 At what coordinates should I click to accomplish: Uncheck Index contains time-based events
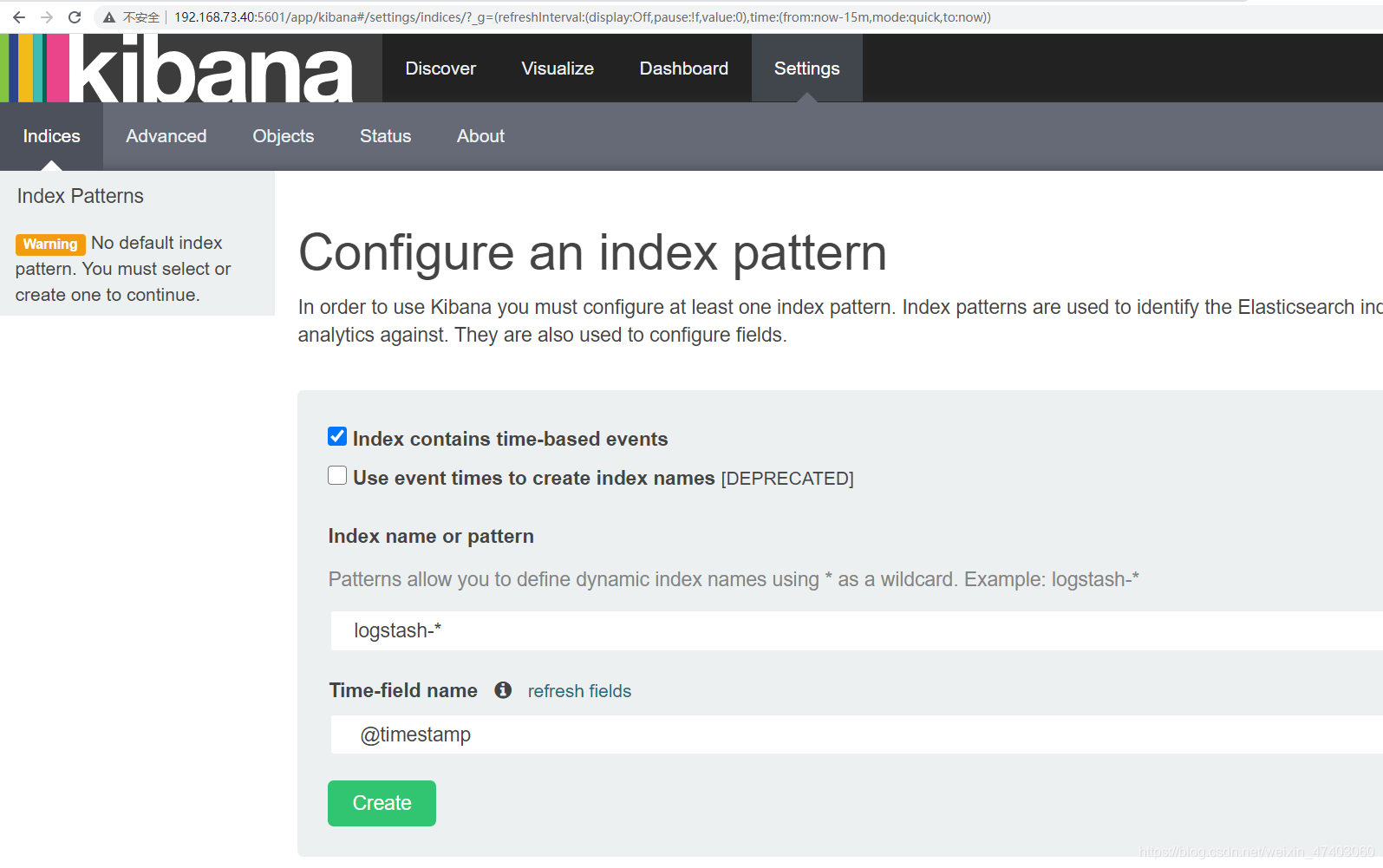point(337,437)
